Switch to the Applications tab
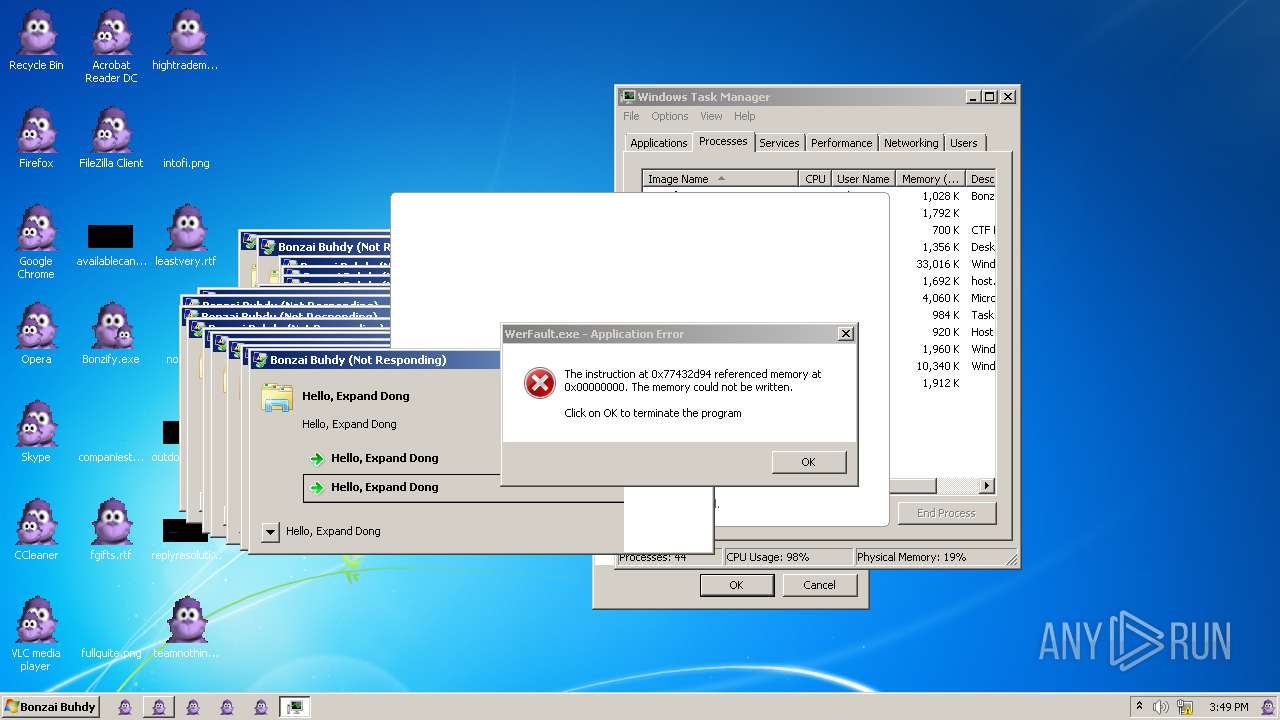The image size is (1280, 720). tap(659, 143)
